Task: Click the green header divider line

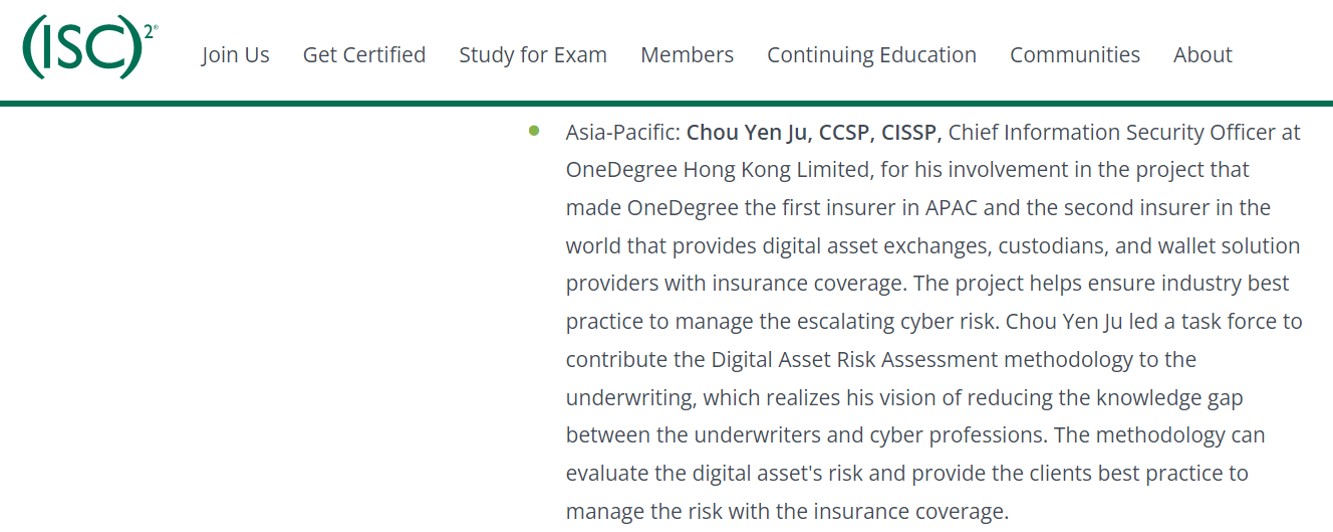Action: [666, 103]
